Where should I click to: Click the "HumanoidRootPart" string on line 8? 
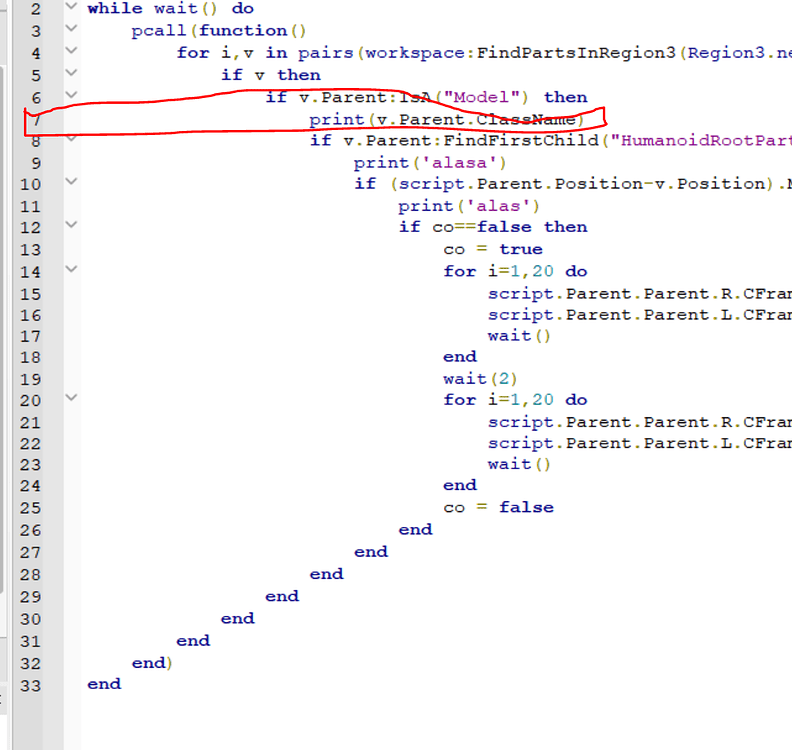701,140
